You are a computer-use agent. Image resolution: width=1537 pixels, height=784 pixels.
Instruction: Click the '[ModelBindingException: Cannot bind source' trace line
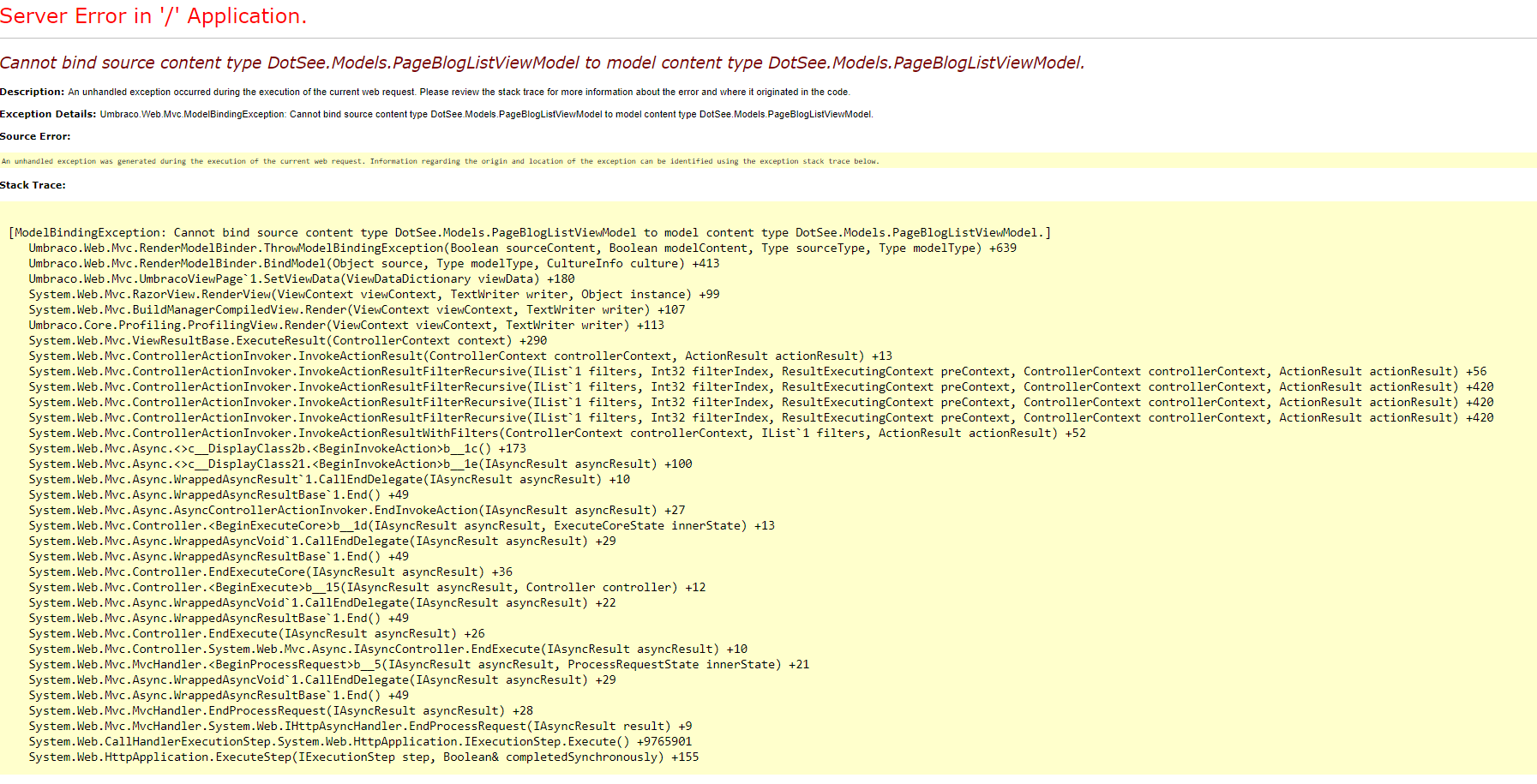tap(530, 232)
